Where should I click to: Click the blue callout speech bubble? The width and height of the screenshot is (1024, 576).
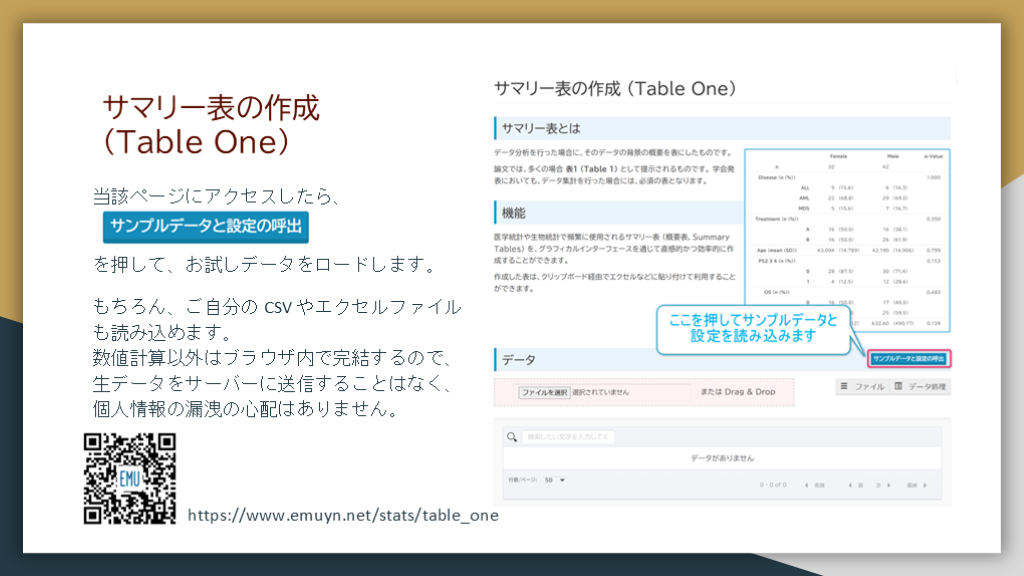coord(752,328)
